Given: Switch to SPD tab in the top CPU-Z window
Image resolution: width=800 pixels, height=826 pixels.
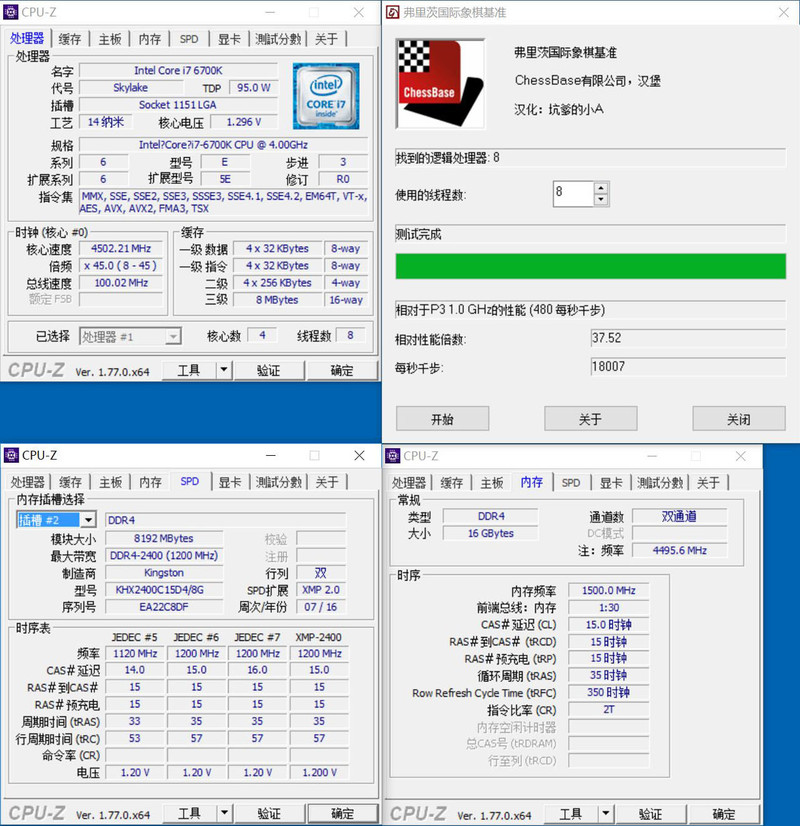Looking at the screenshot, I should [189, 39].
